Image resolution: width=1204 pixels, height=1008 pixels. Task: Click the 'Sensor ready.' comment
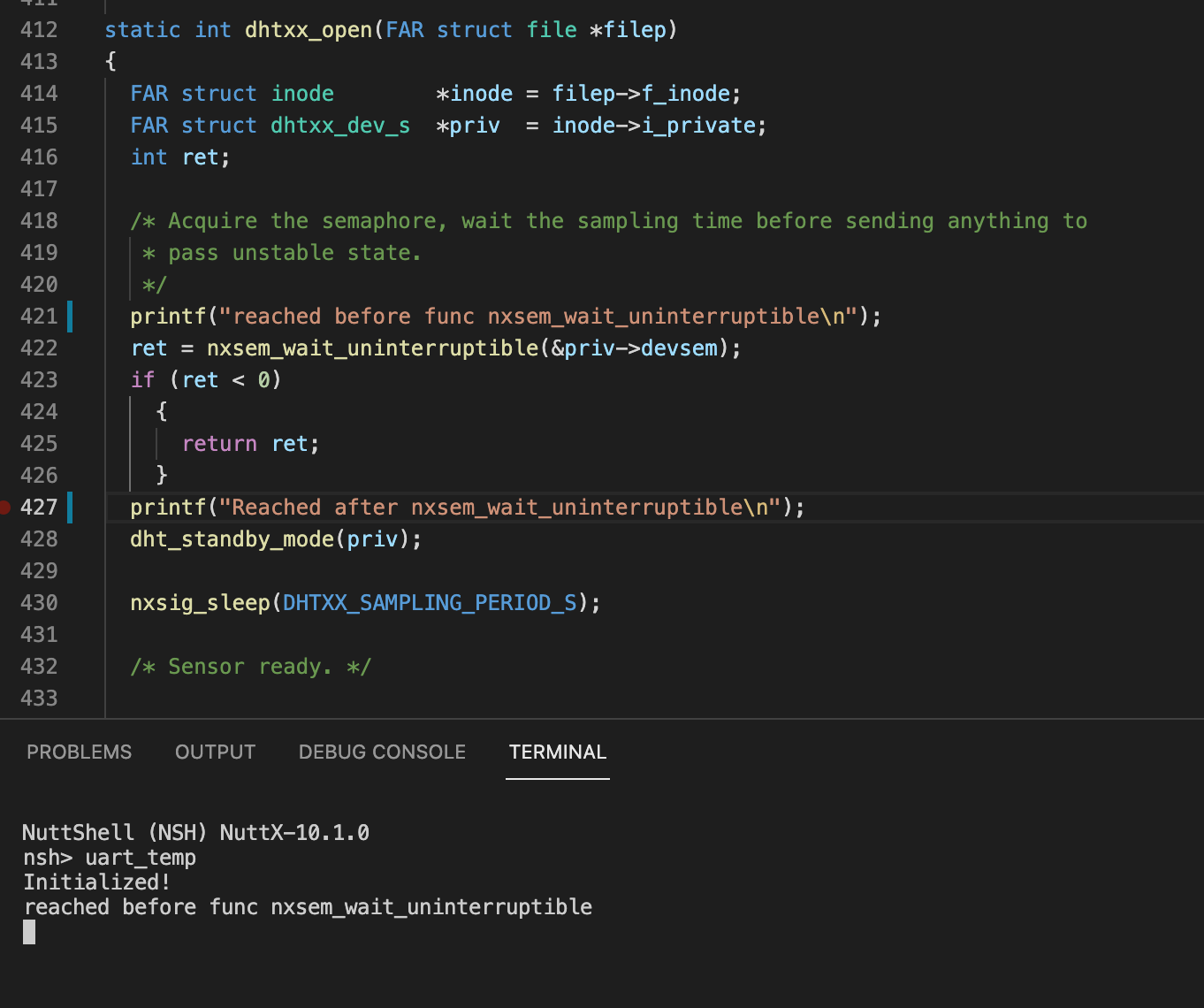pyautogui.click(x=251, y=667)
